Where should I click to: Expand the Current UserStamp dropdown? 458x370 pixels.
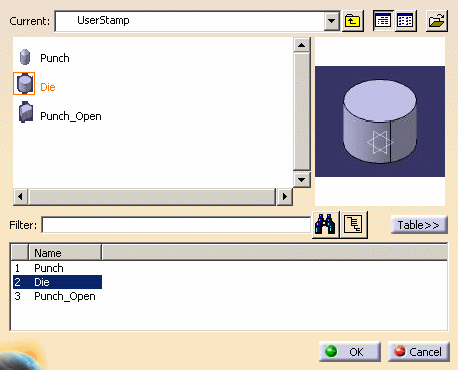click(x=331, y=21)
